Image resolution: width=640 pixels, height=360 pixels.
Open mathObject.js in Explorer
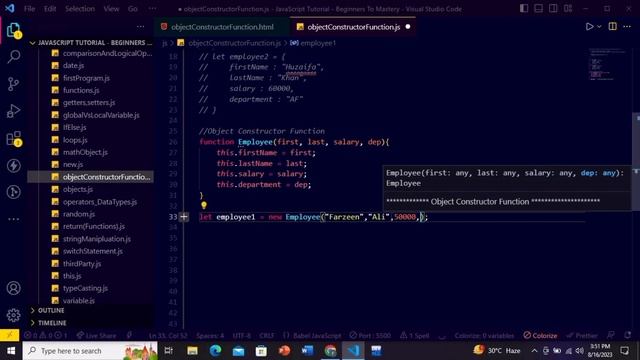(x=85, y=152)
